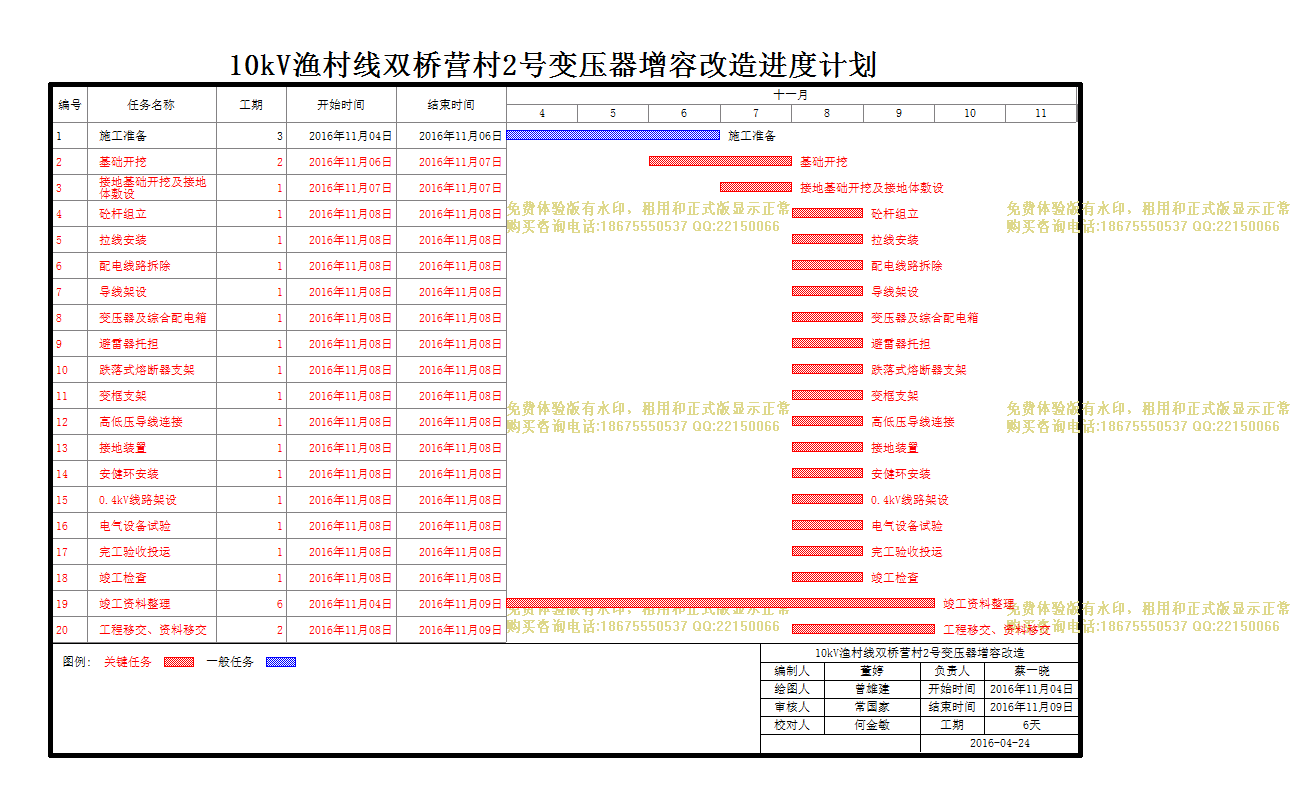Screen dimensions: 1290x804
Task: Click the 编制人 label in title block
Action: click(x=792, y=671)
